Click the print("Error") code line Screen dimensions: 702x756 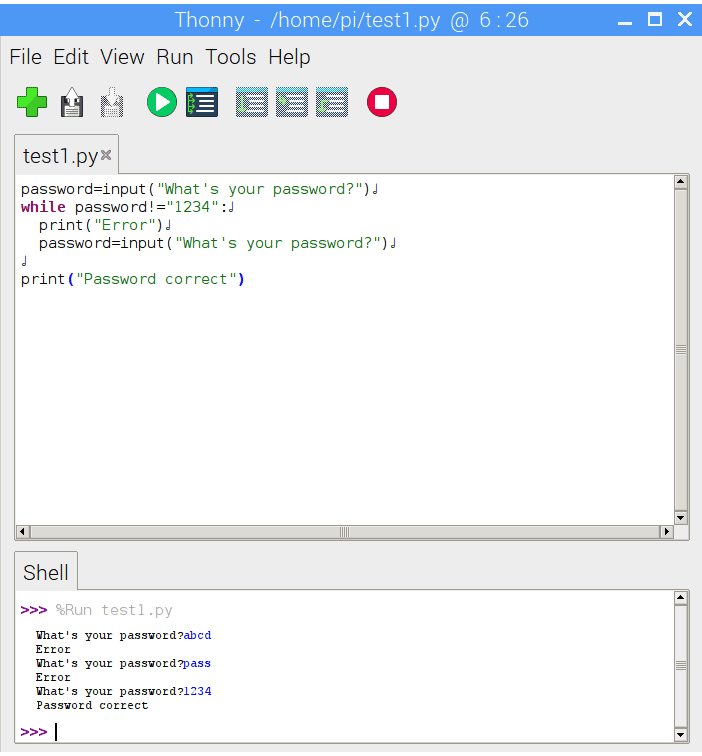click(101, 225)
